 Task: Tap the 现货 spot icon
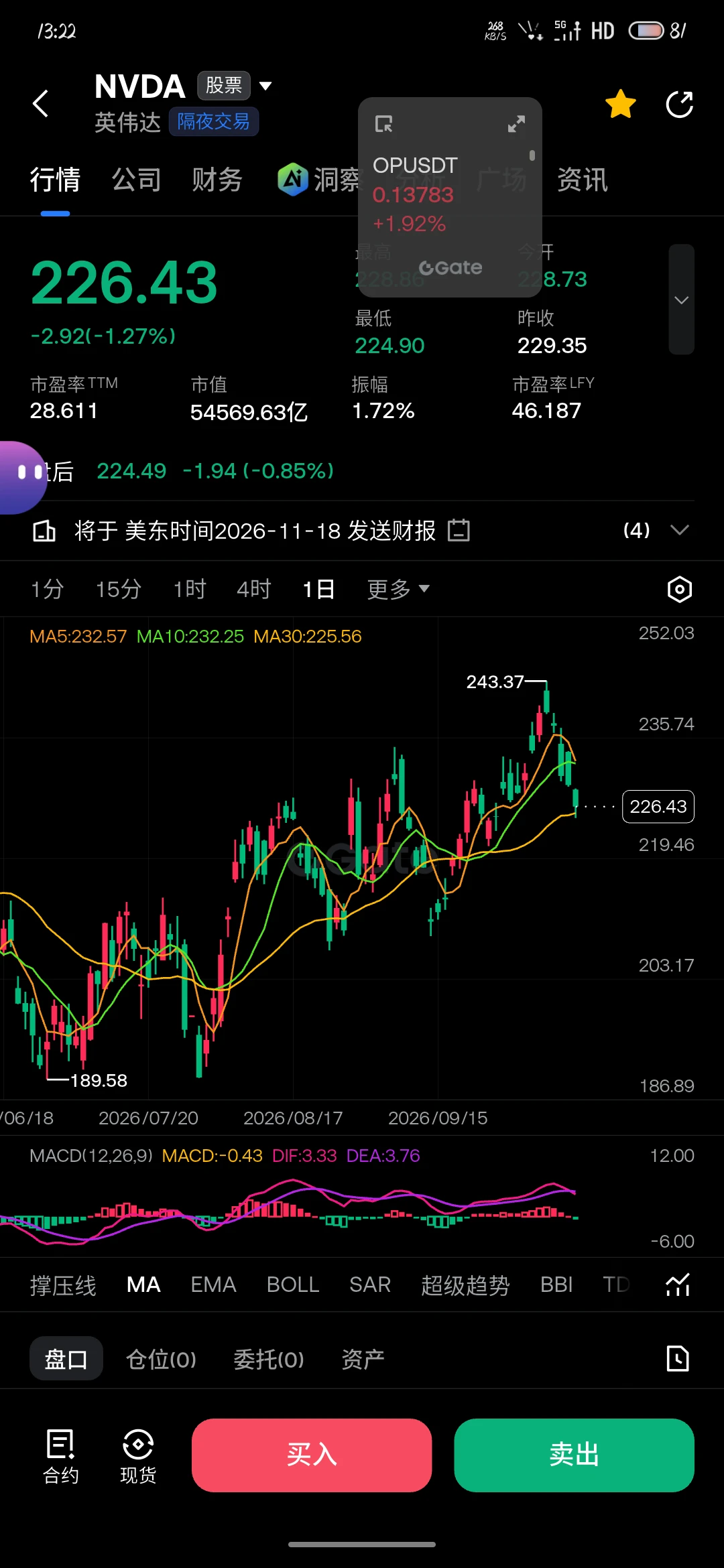pos(138,1456)
